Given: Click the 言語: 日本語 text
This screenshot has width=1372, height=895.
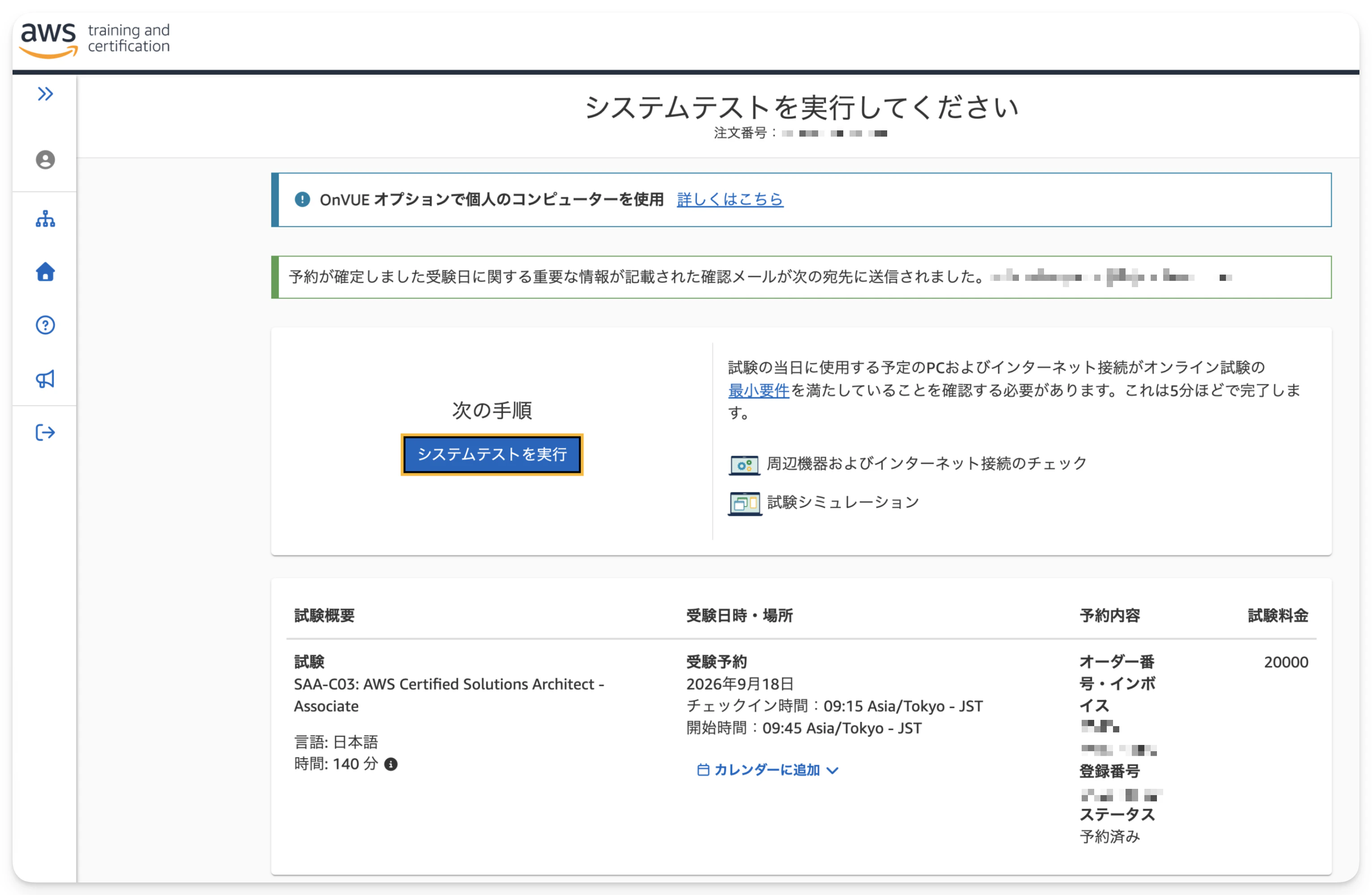Looking at the screenshot, I should tap(336, 742).
